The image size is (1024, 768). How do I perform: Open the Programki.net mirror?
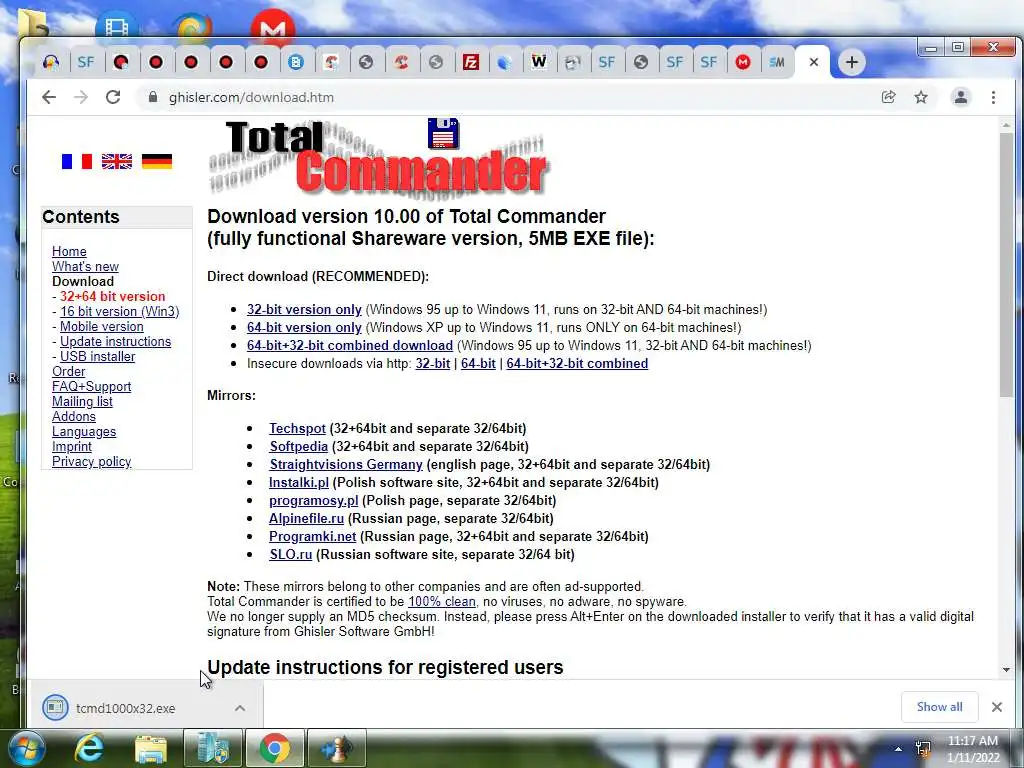[313, 536]
